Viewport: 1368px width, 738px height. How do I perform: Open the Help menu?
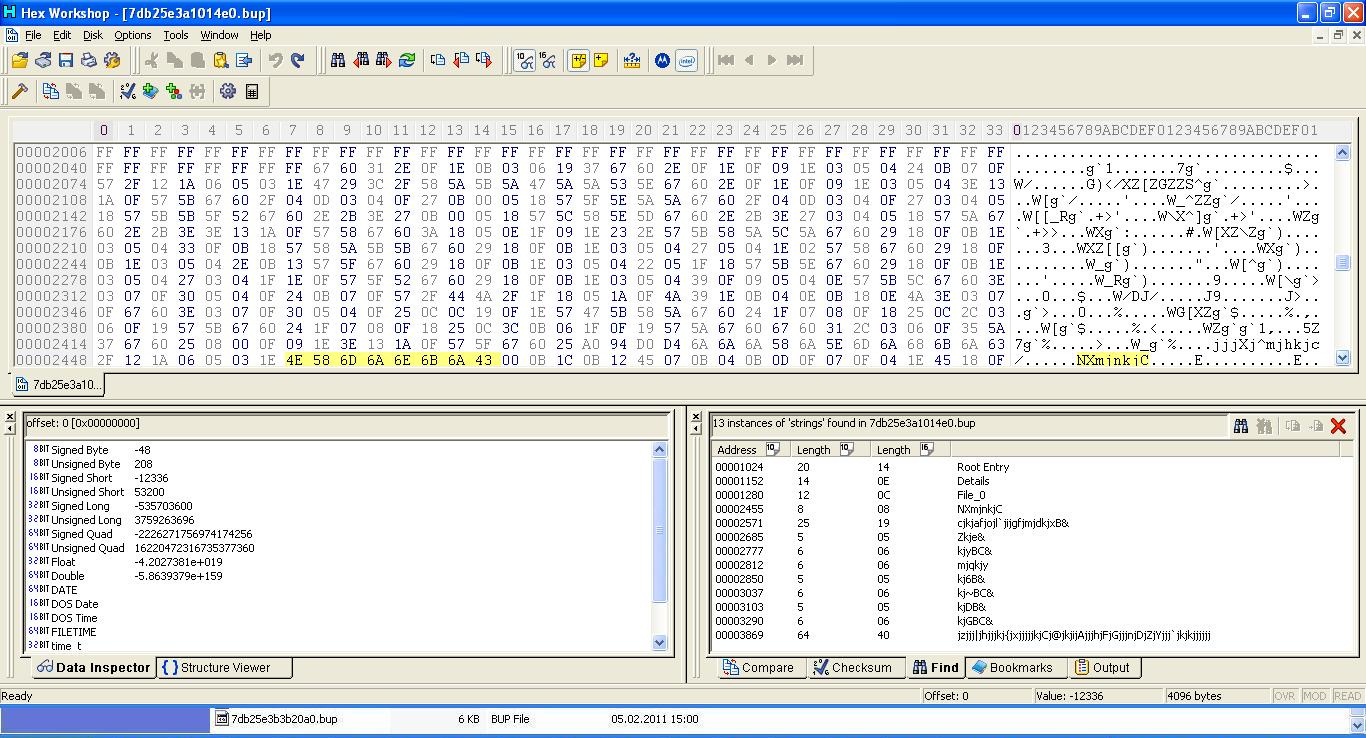(260, 35)
